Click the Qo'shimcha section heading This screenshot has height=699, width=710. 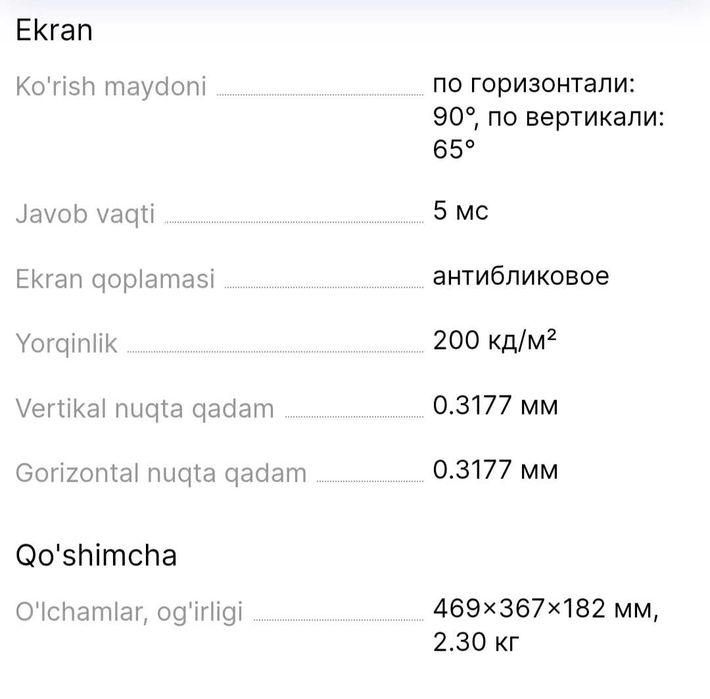pos(96,555)
